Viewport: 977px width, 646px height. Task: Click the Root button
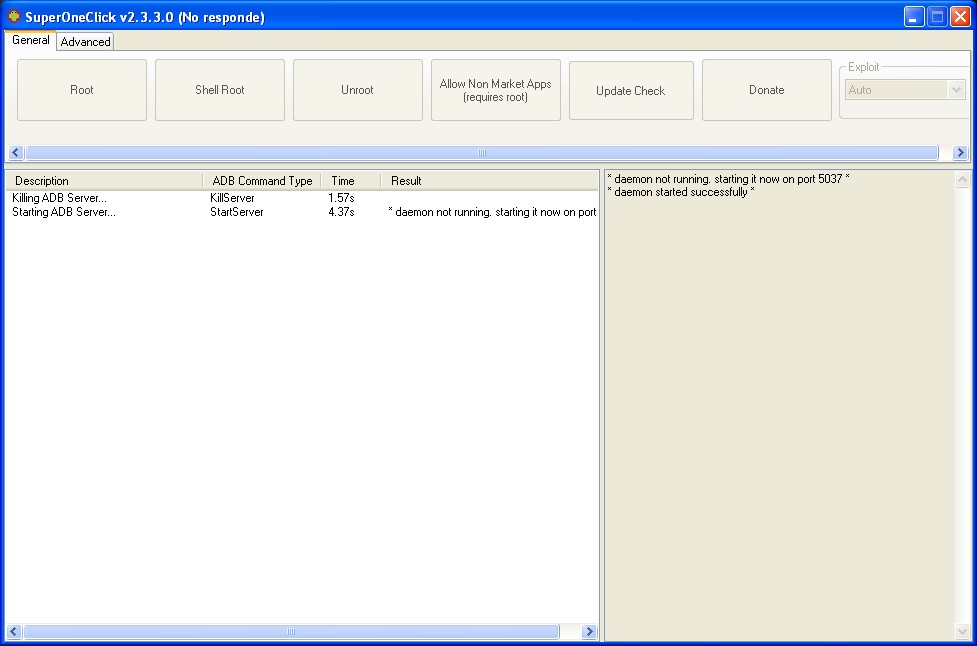[82, 90]
